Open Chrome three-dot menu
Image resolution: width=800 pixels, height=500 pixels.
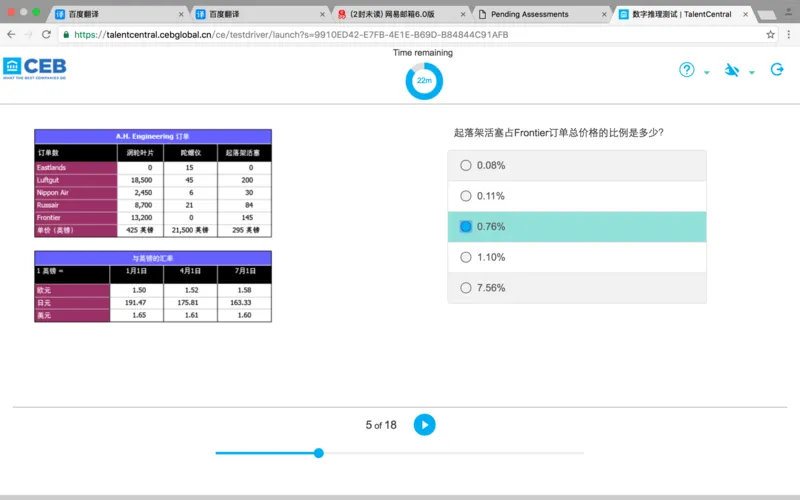click(789, 35)
